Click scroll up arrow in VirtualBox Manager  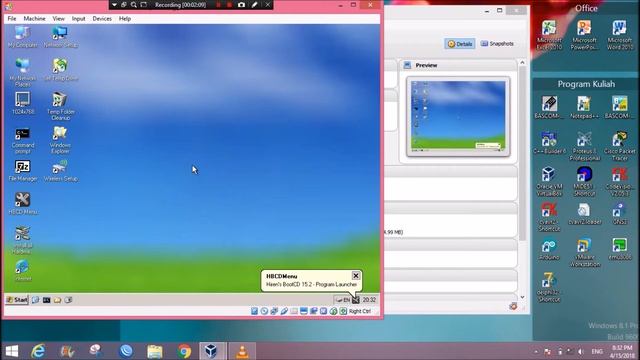(x=522, y=63)
